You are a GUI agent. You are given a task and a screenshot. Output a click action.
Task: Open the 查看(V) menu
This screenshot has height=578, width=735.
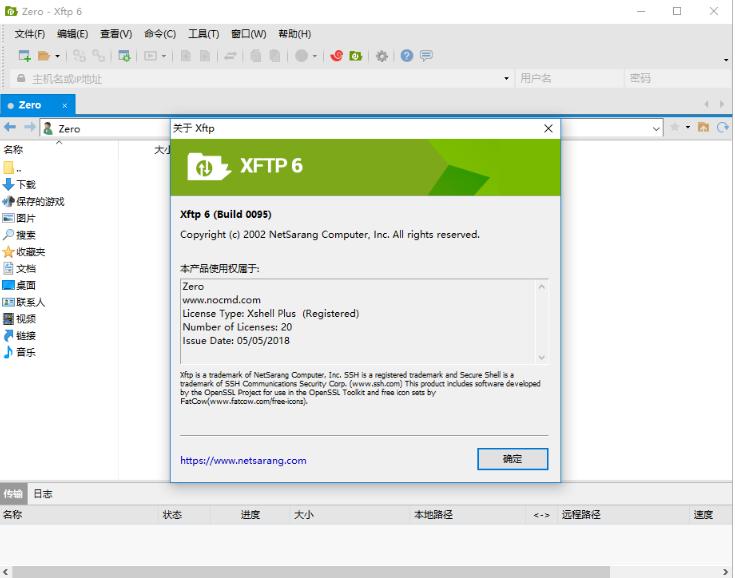[x=116, y=34]
